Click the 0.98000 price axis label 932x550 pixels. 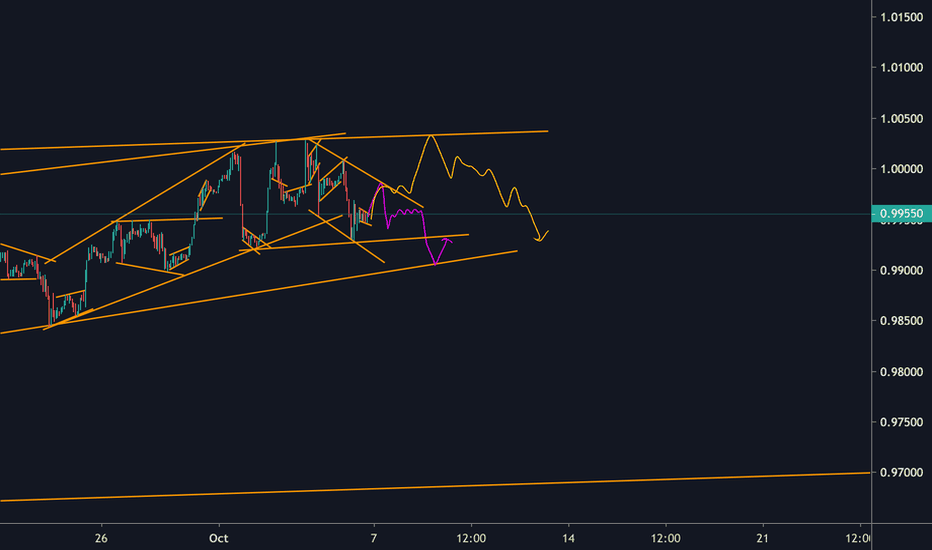pyautogui.click(x=901, y=372)
